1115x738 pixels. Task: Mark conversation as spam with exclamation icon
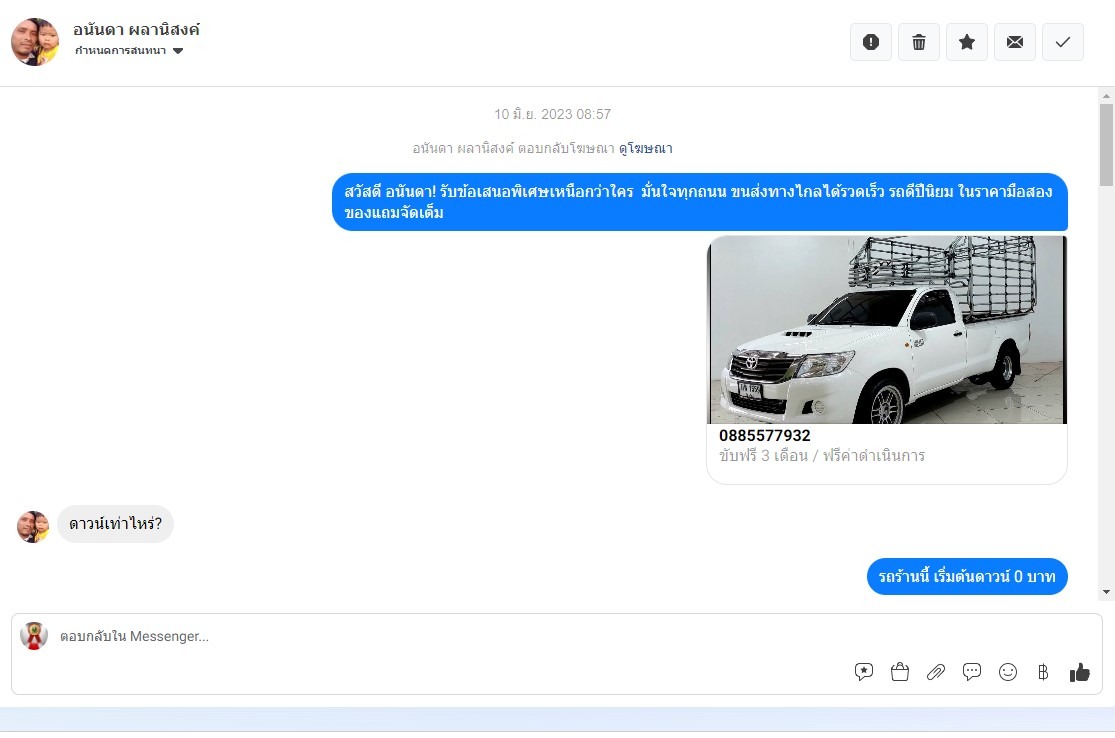(x=870, y=42)
